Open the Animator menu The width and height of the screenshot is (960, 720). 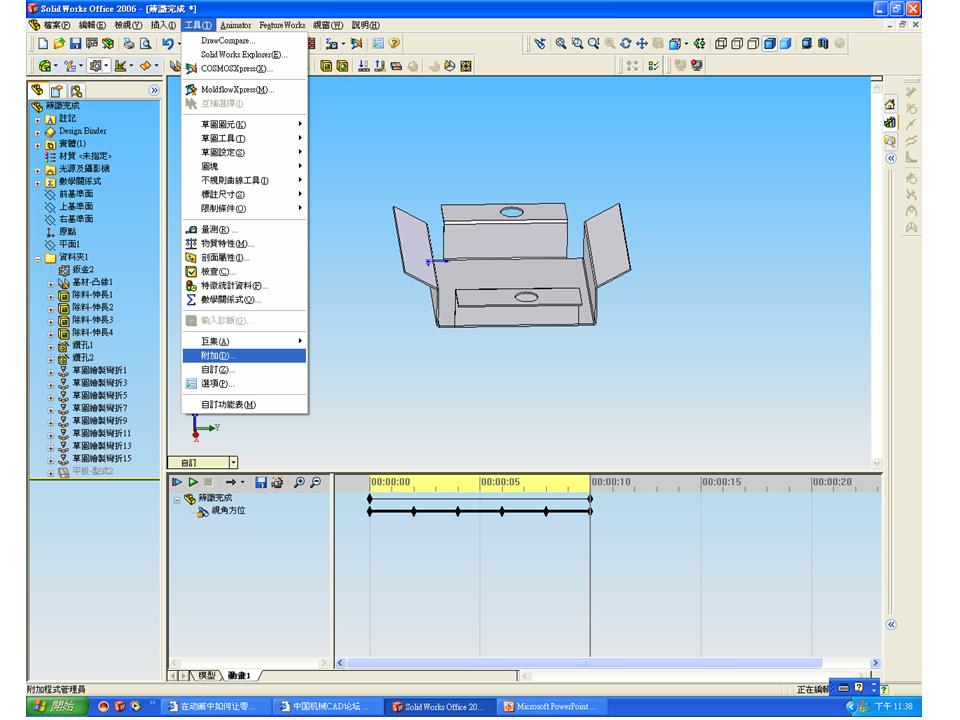[236, 25]
